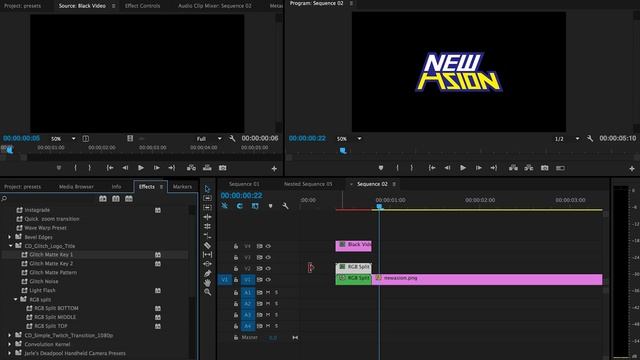Select the Slip tool
640x360 pixels.
207,255
